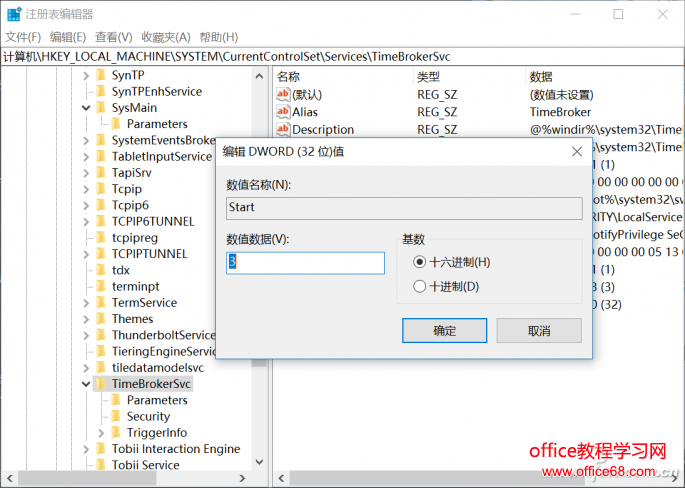Collapse the SysMain tree node

(86, 108)
